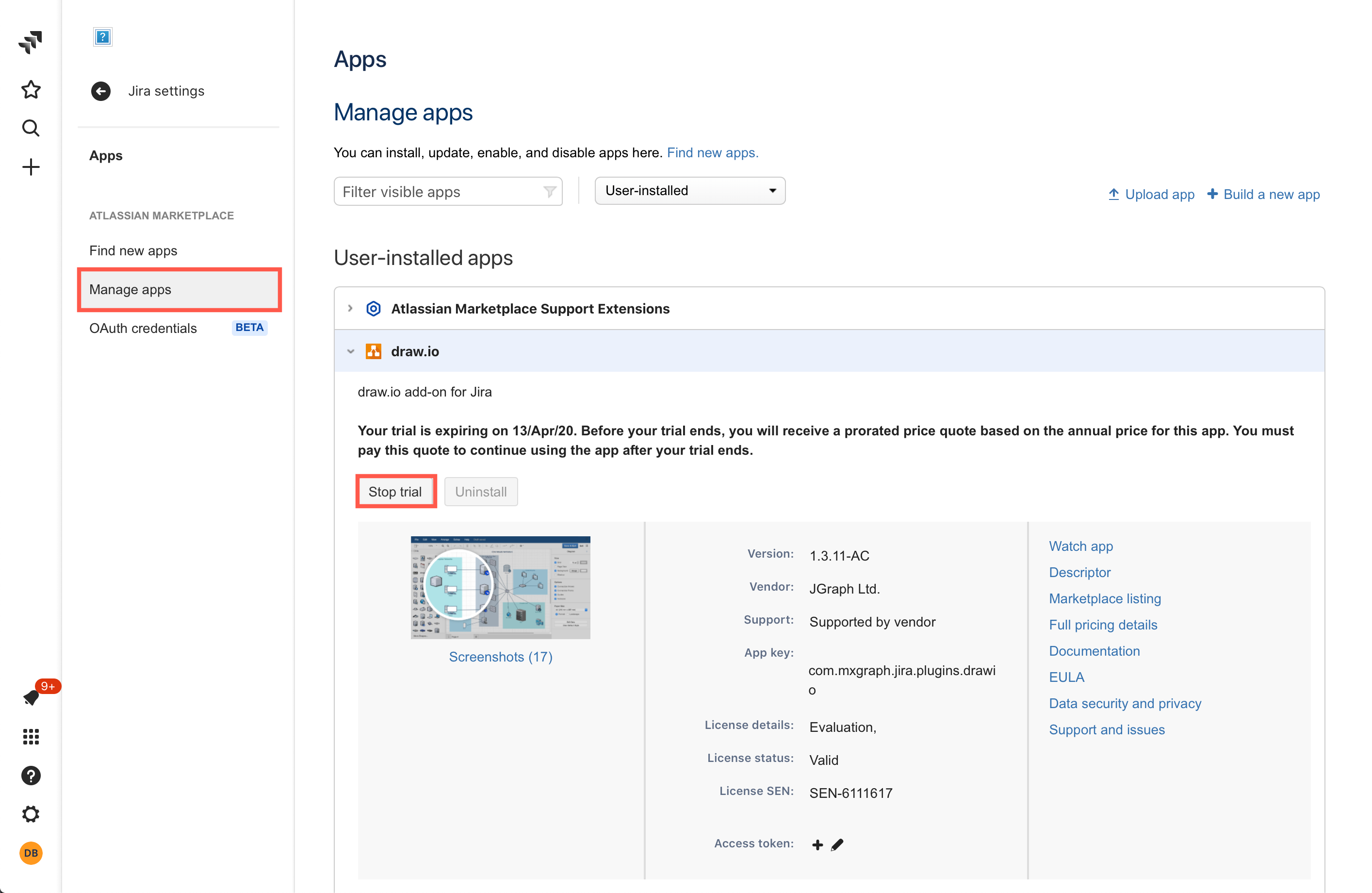Click the plus create icon in sidebar
This screenshot has width=1372, height=893.
tap(31, 167)
